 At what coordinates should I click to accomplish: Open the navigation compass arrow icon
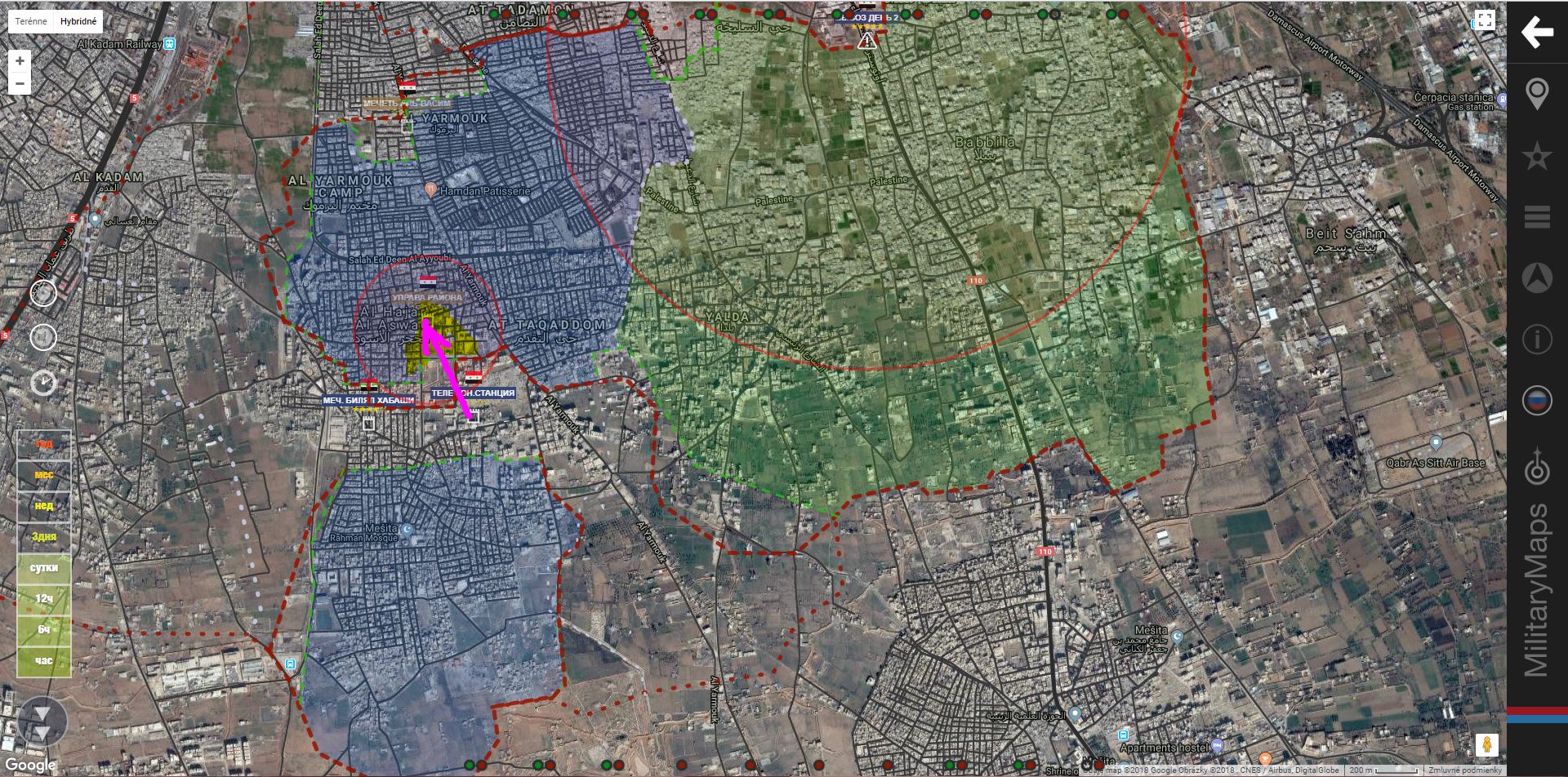coord(1536,278)
